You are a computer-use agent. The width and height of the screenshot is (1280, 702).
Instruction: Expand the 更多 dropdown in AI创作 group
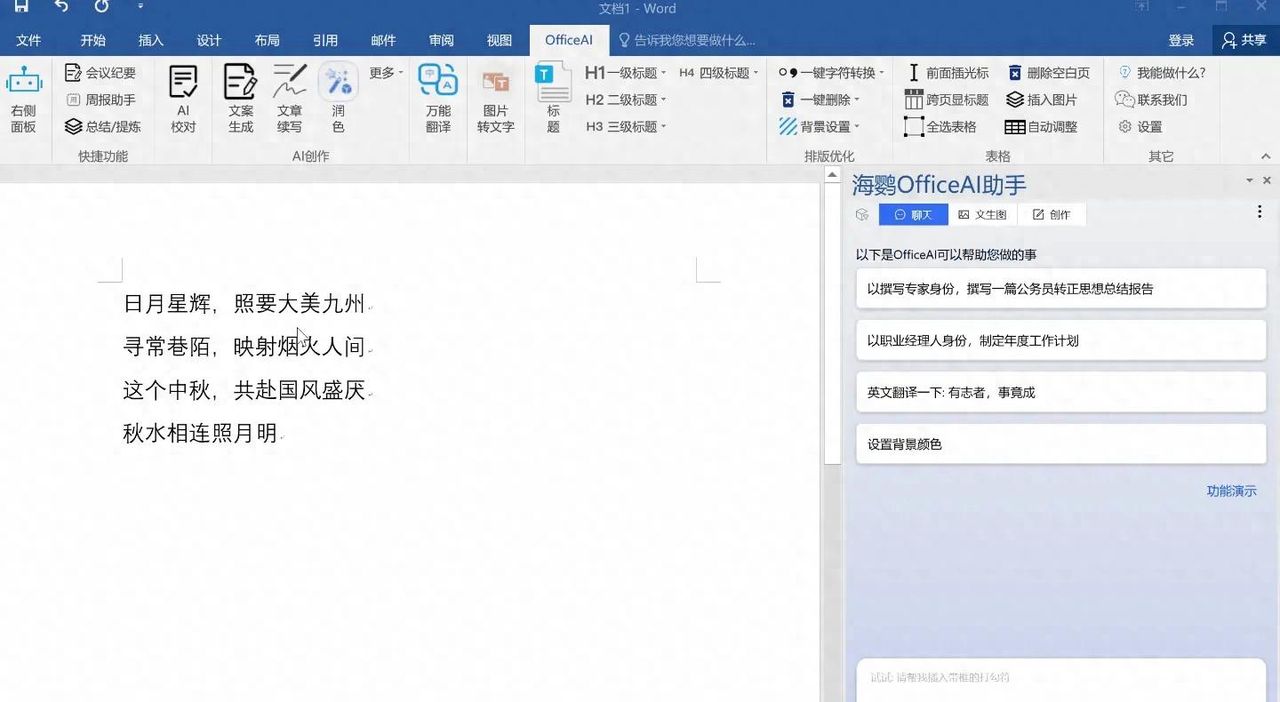(386, 73)
